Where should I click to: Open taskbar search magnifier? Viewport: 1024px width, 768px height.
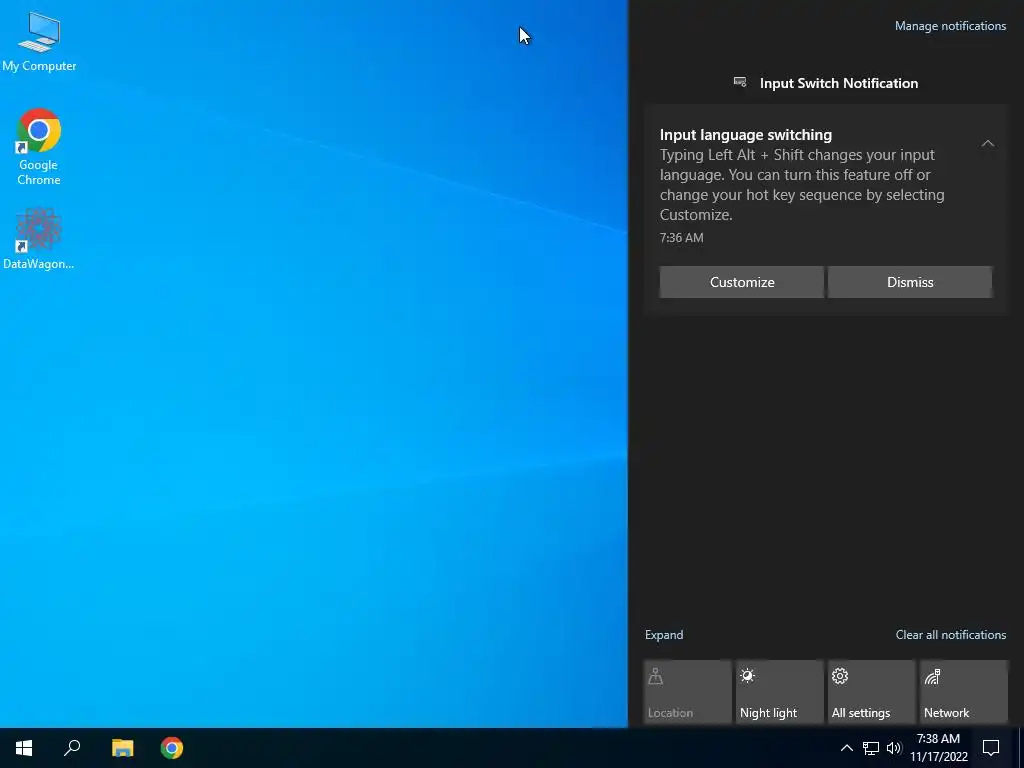coord(72,748)
